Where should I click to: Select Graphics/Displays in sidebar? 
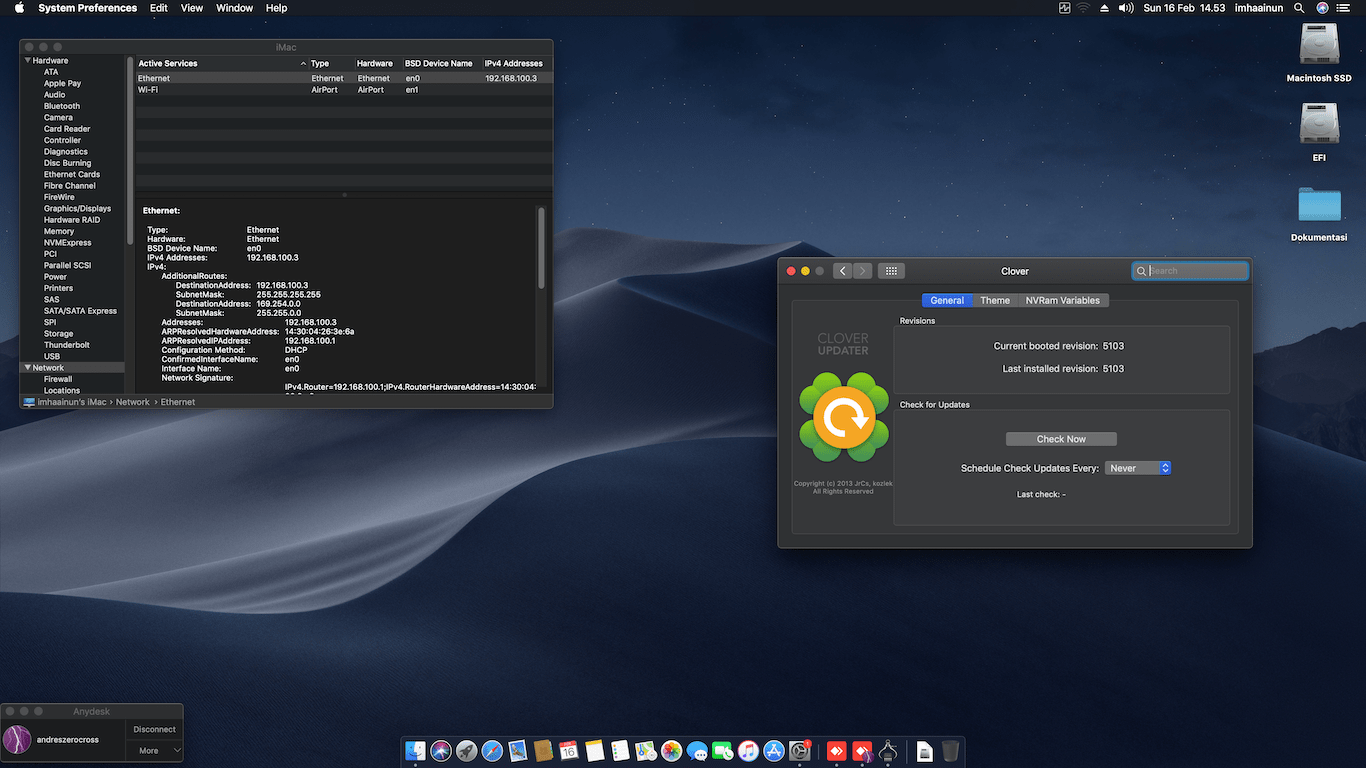click(x=77, y=208)
